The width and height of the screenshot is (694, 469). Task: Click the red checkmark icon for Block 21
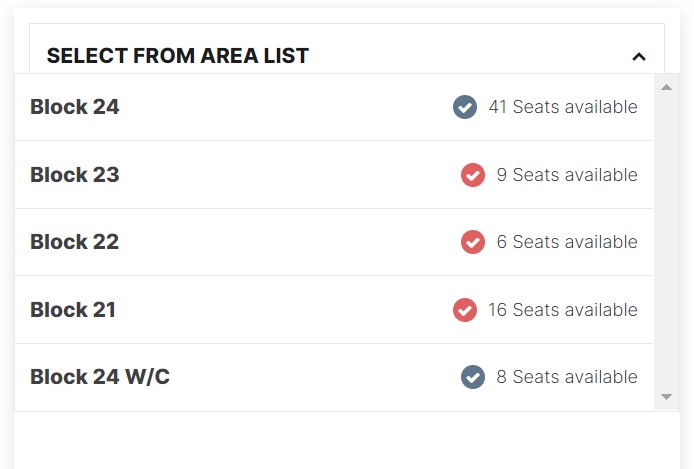point(465,310)
